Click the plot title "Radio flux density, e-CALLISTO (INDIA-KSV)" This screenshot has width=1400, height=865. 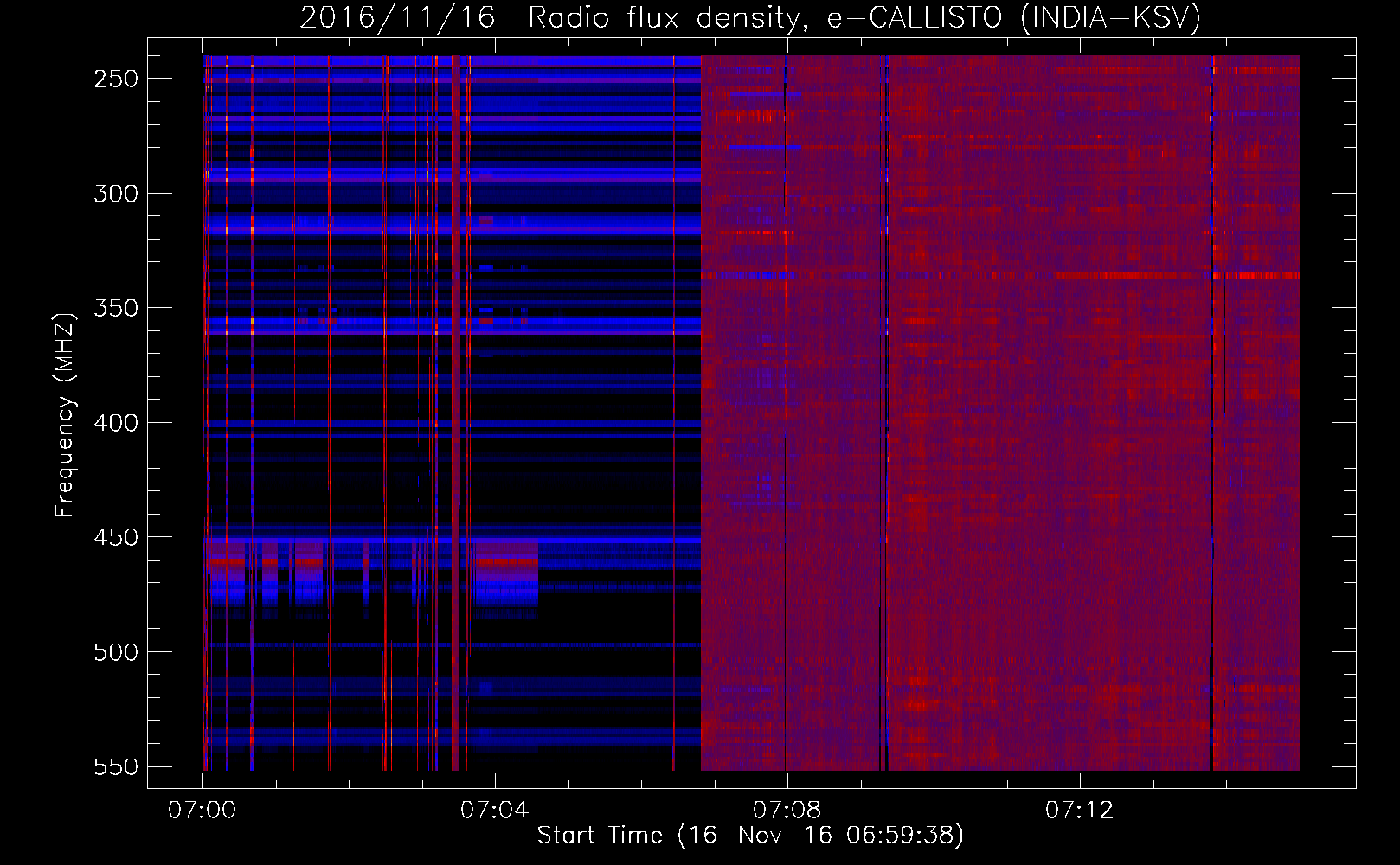pyautogui.click(x=864, y=17)
